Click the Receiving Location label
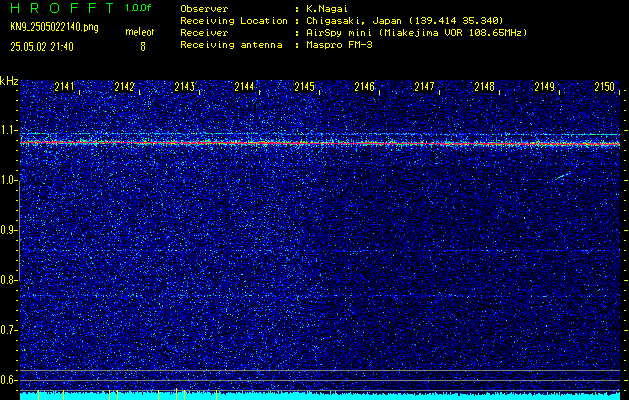Viewport: 629px width, 400px height. coord(234,21)
